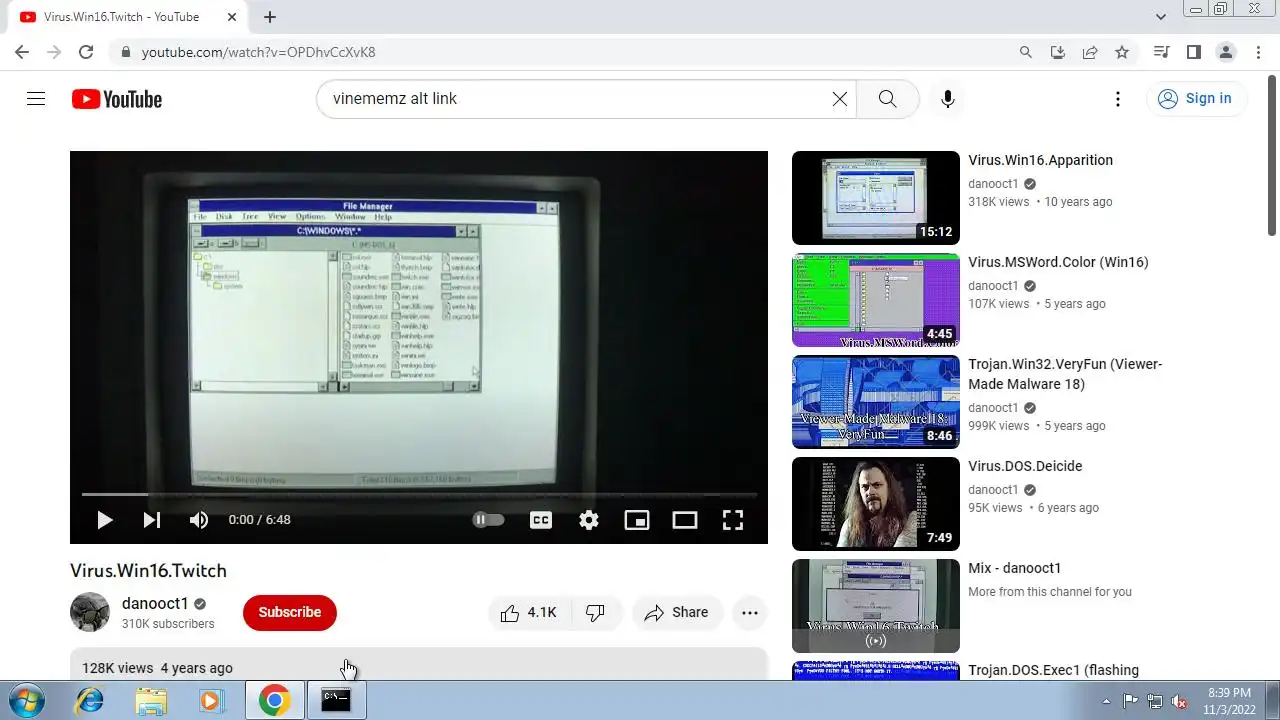This screenshot has height=720, width=1280.
Task: Open Windows Explorer from taskbar
Action: [x=151, y=701]
